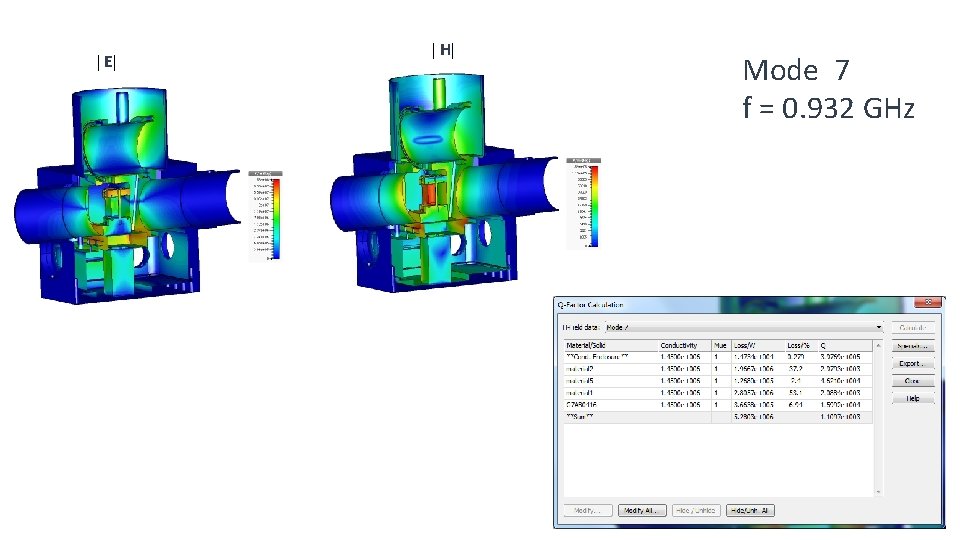Click the Close button in Q-Factor dialog
The image size is (960, 540).
pos(912,381)
